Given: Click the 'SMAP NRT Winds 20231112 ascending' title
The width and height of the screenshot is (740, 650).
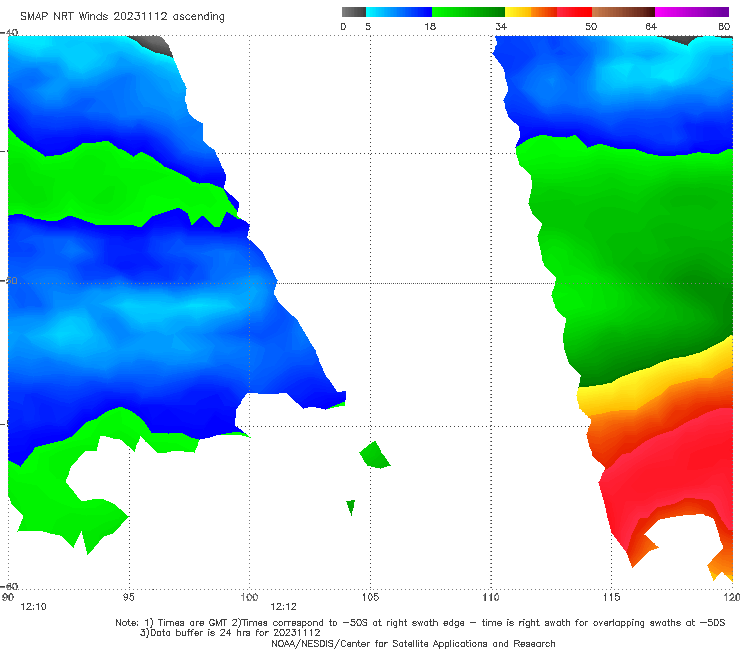Looking at the screenshot, I should tap(122, 16).
